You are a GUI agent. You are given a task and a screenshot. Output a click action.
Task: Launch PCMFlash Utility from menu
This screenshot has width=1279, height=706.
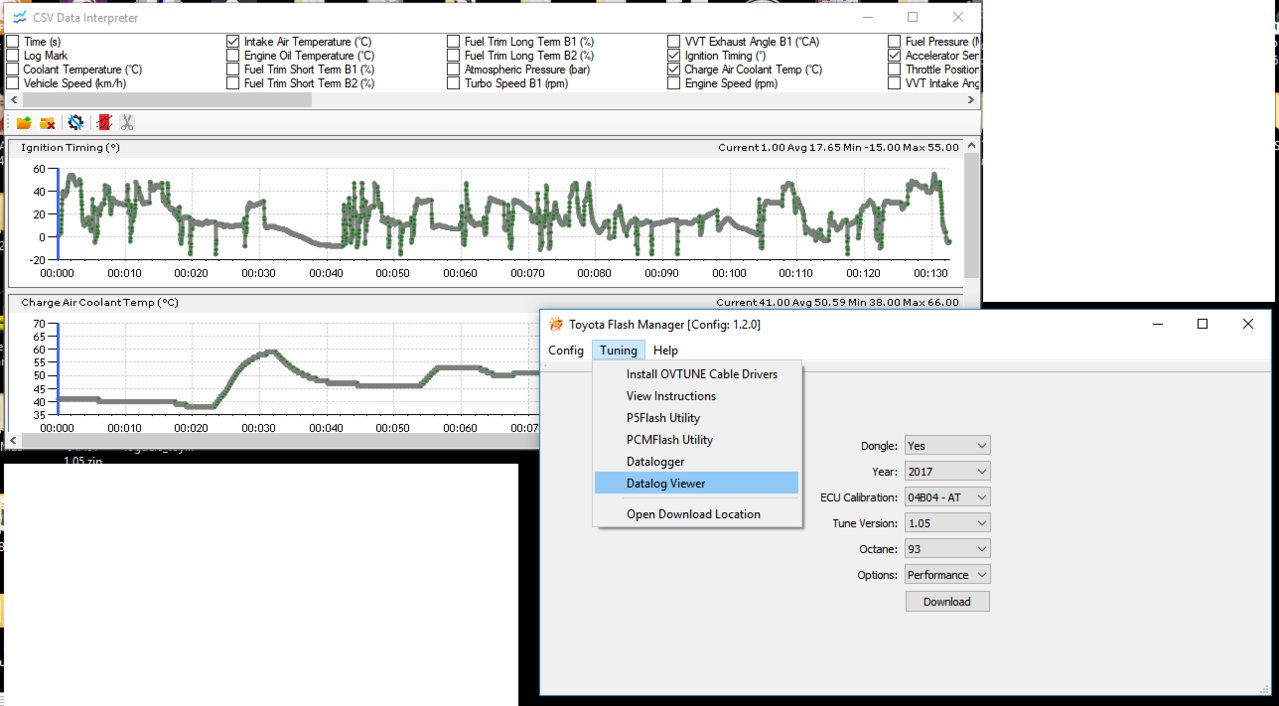click(697, 440)
